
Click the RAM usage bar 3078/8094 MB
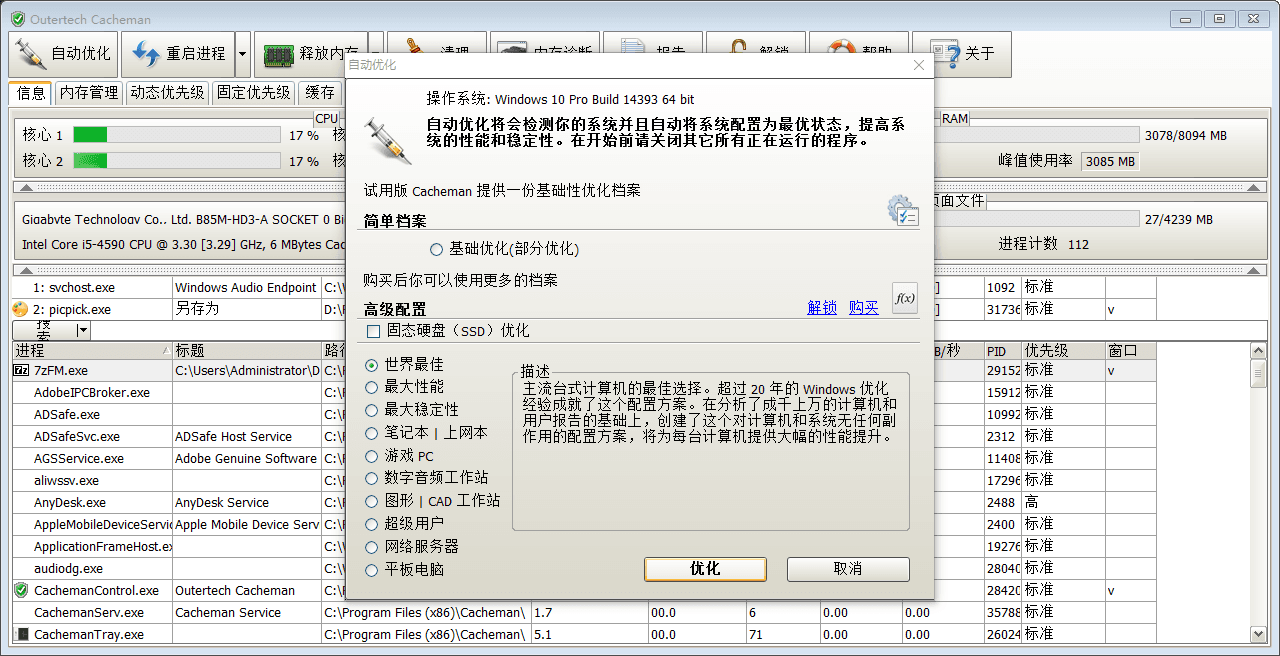[1038, 135]
